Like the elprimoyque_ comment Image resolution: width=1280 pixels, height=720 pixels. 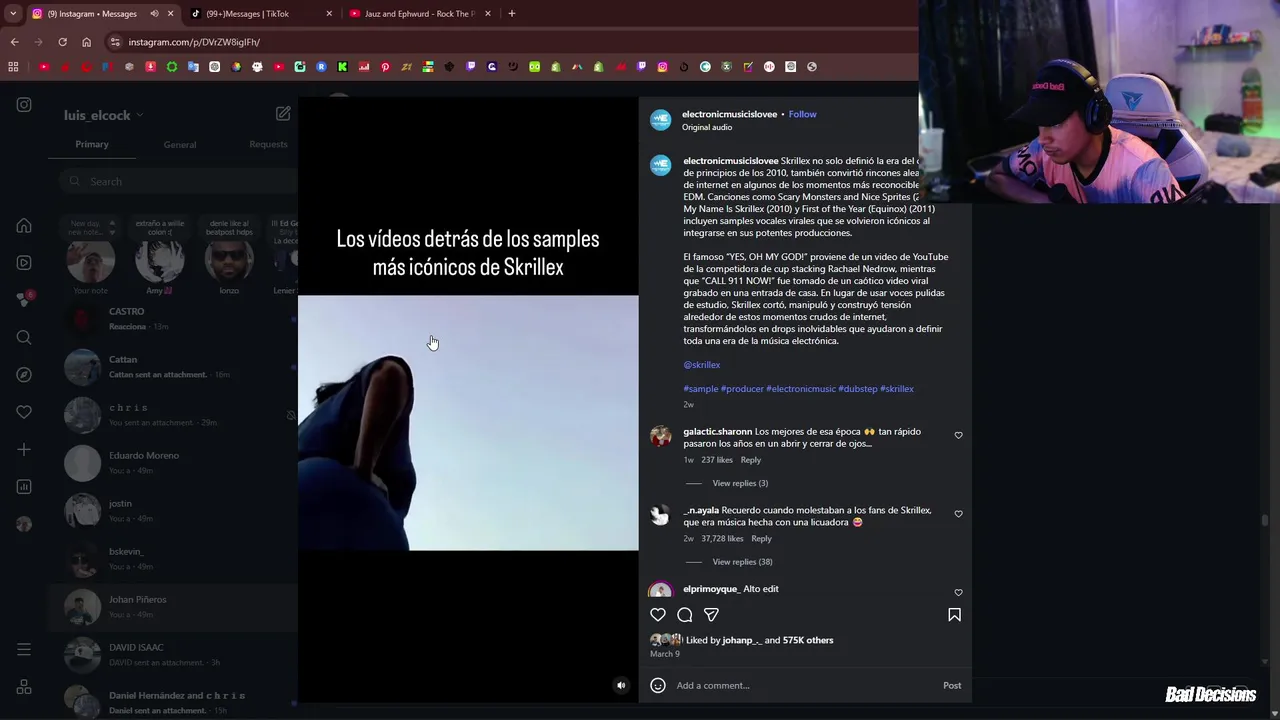pos(958,592)
